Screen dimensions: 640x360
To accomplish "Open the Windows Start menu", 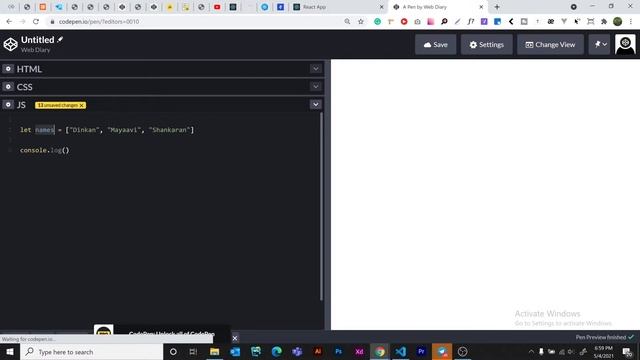I will click(10, 351).
